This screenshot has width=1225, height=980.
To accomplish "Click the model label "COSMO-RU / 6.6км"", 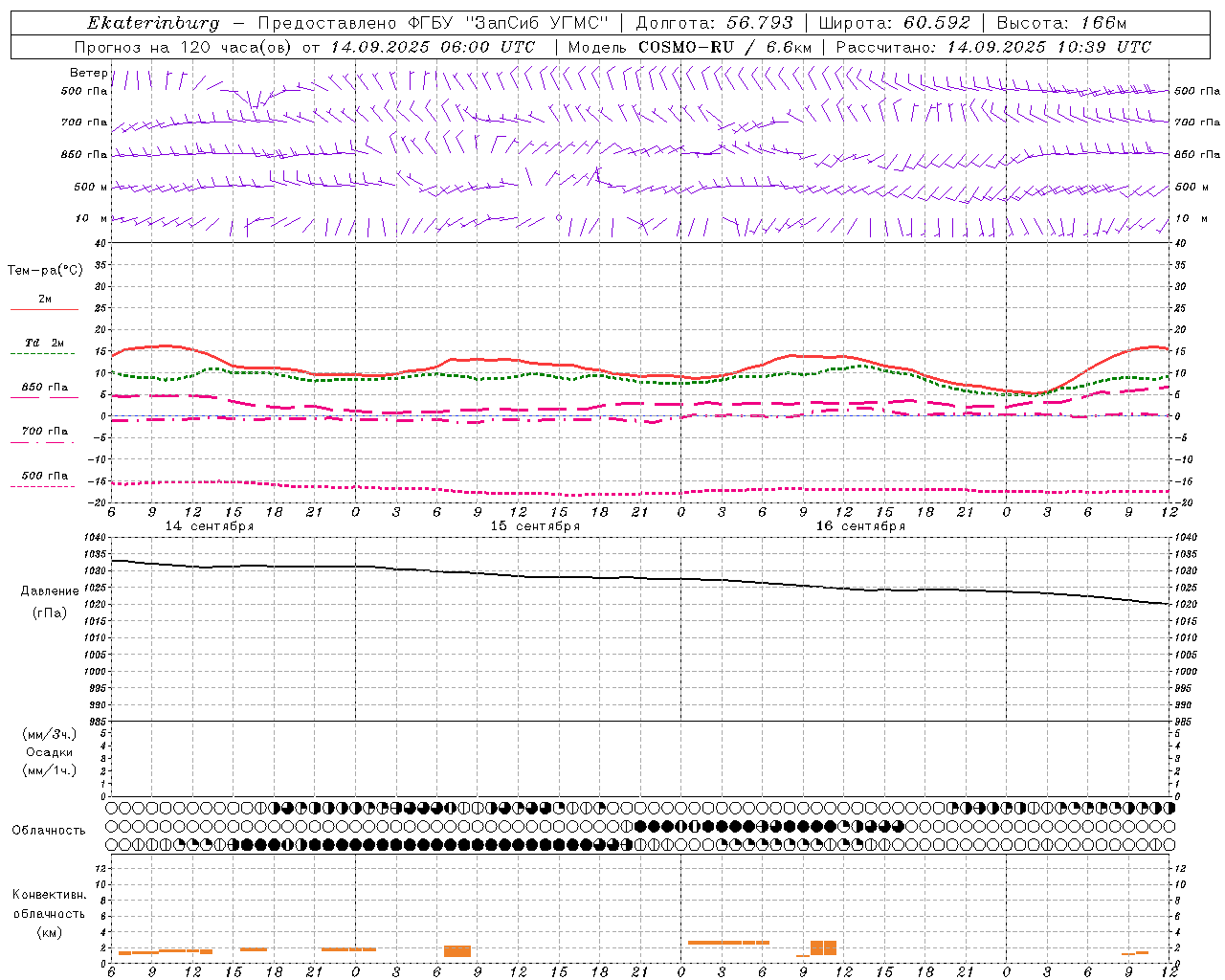I will (x=724, y=47).
